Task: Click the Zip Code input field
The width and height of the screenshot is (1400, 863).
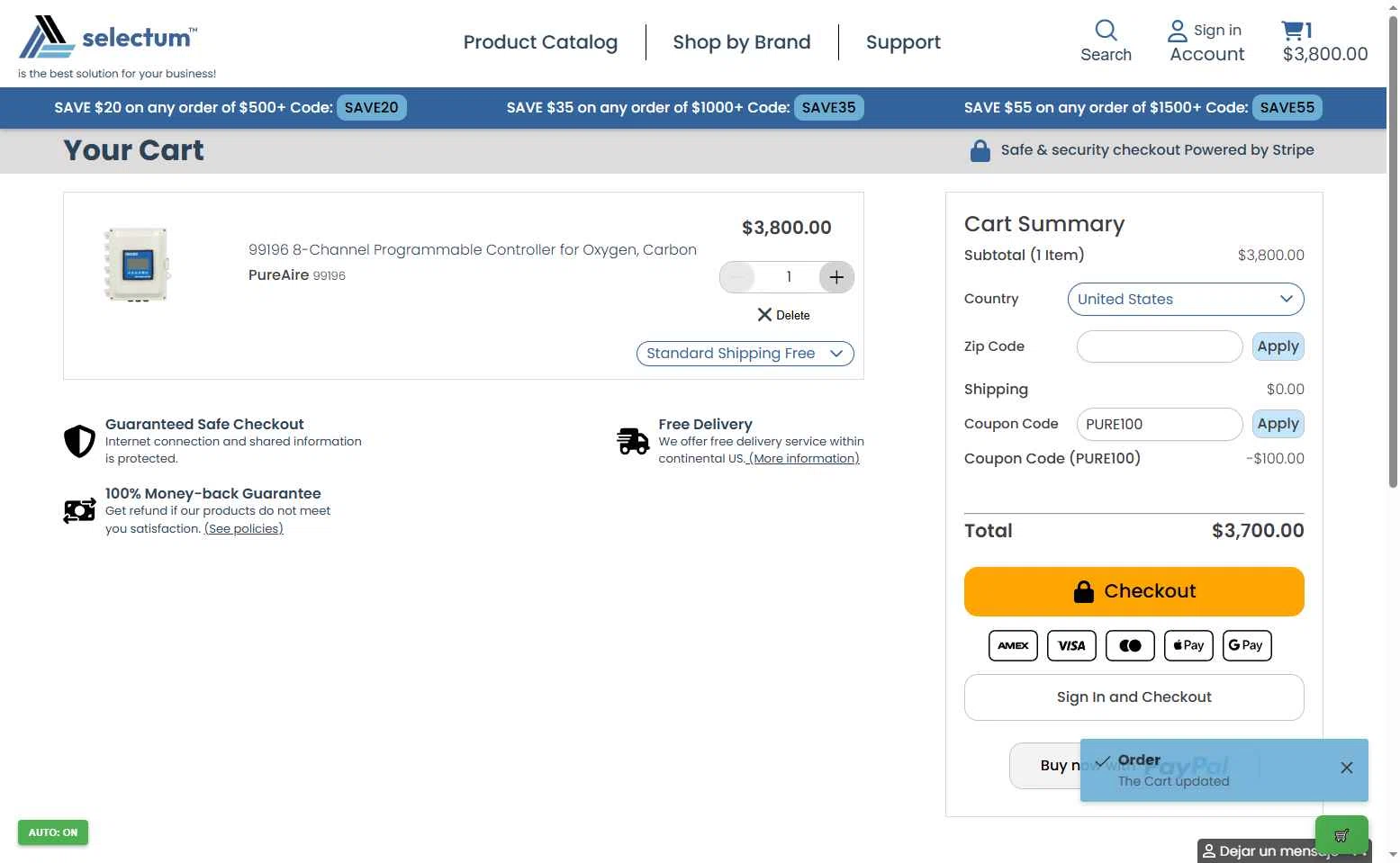Action: click(x=1160, y=346)
